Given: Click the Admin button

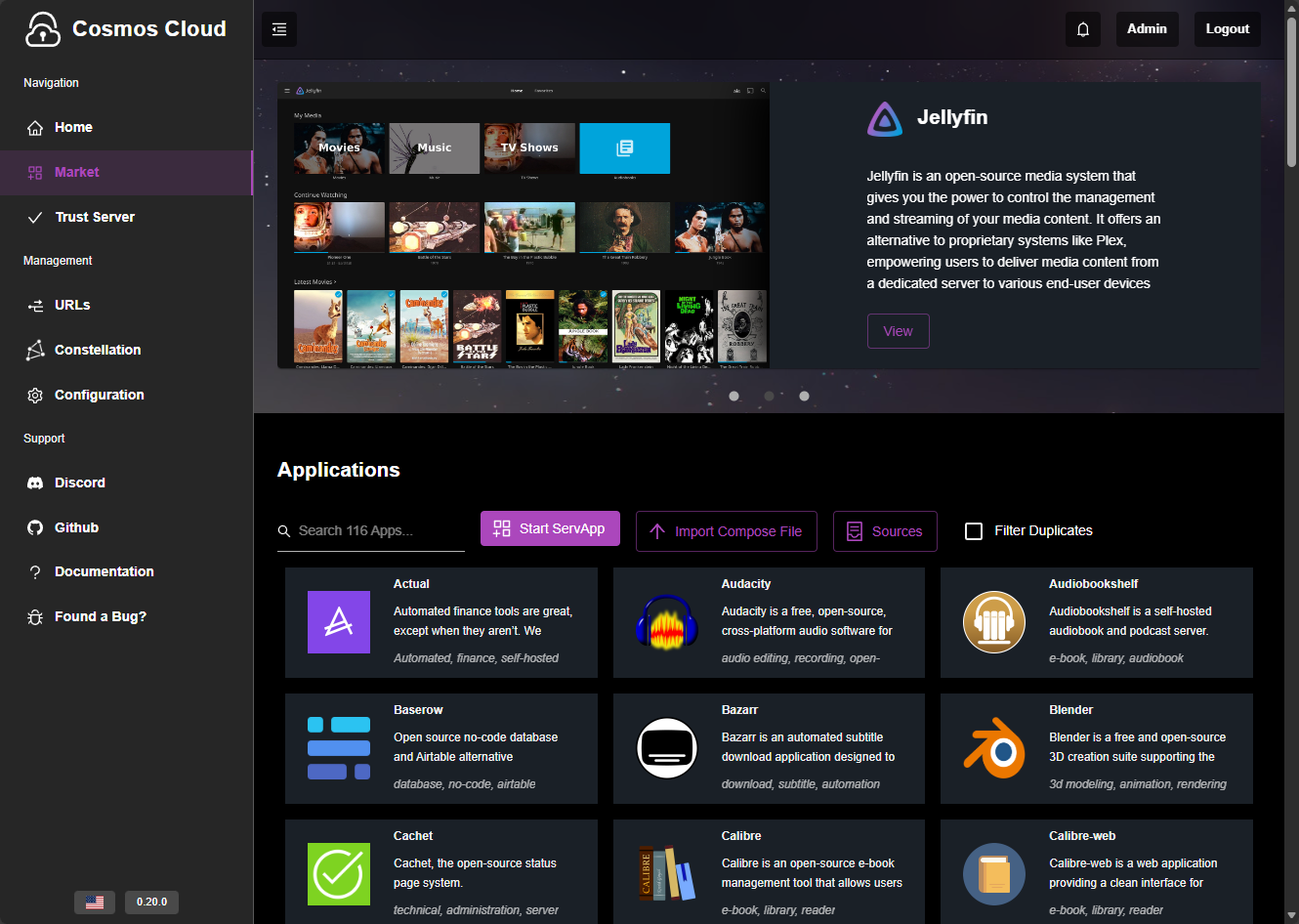Looking at the screenshot, I should coord(1147,29).
